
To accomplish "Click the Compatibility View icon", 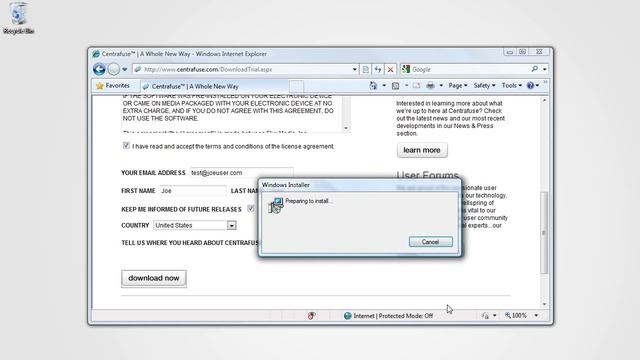I will 366,69.
